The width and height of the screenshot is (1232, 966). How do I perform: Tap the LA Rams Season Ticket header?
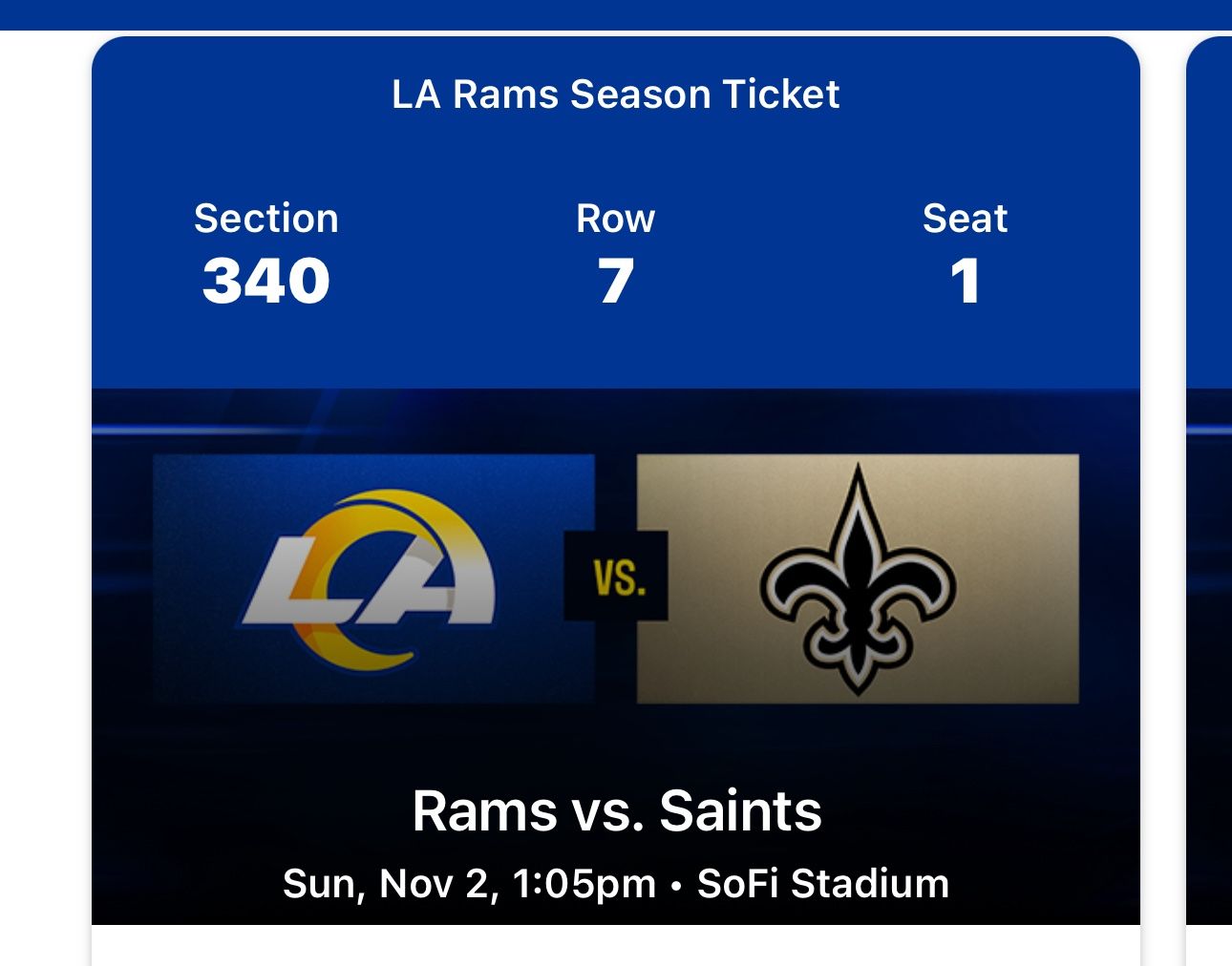coord(615,94)
